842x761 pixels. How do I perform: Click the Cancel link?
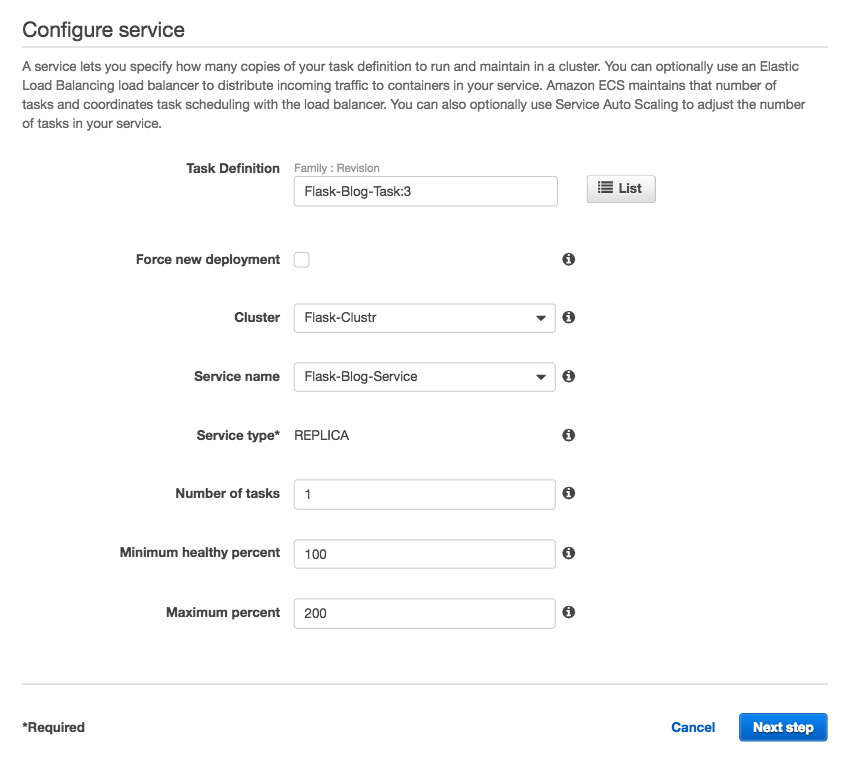(x=693, y=727)
